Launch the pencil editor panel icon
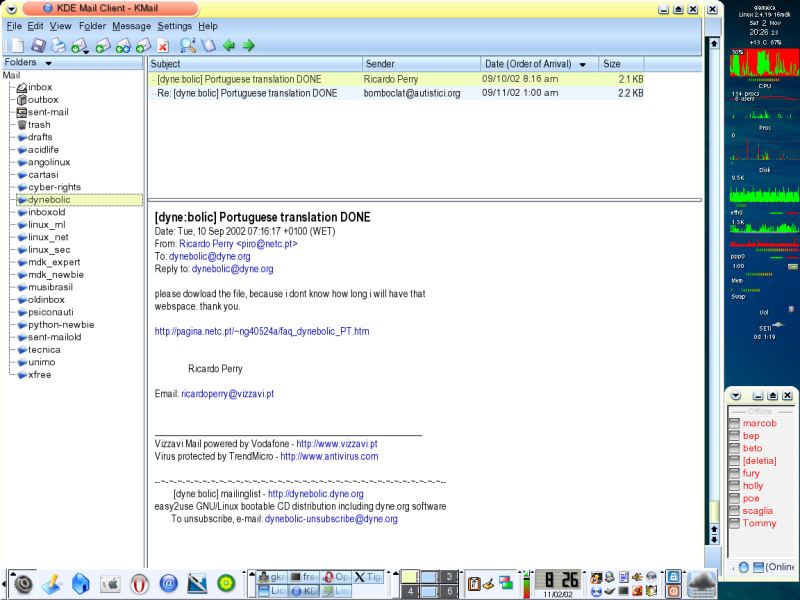800x600 pixels. (52, 583)
